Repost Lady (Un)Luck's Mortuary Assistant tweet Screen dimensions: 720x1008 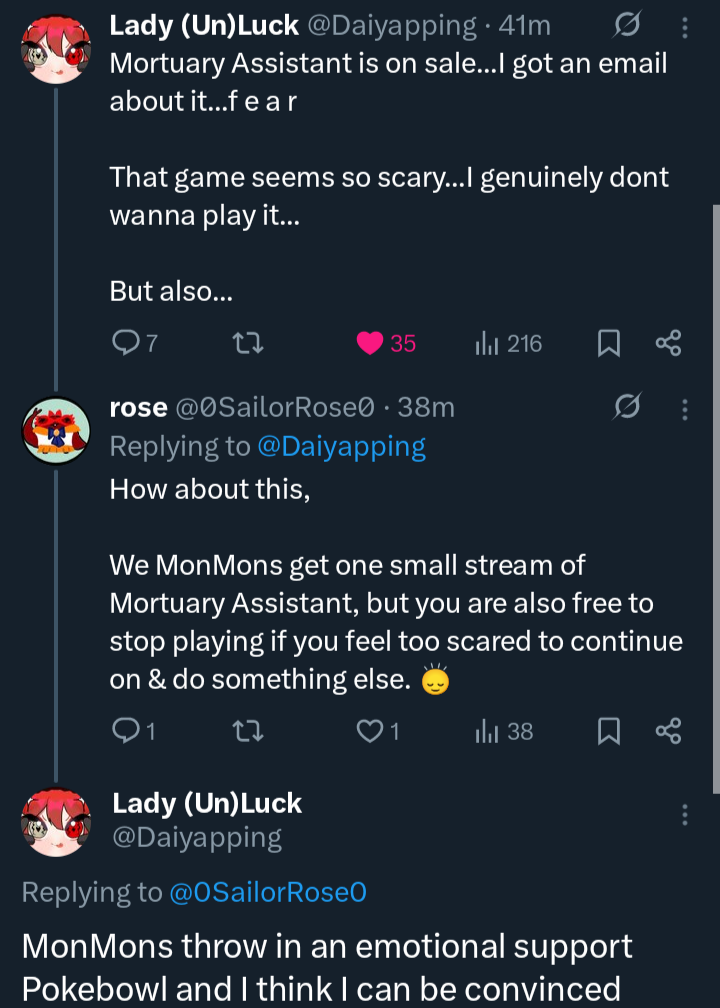tap(247, 344)
